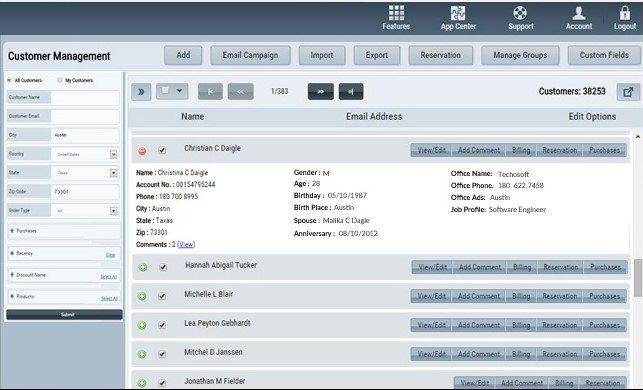
Task: Click Select All in Products filter
Action: [x=109, y=298]
